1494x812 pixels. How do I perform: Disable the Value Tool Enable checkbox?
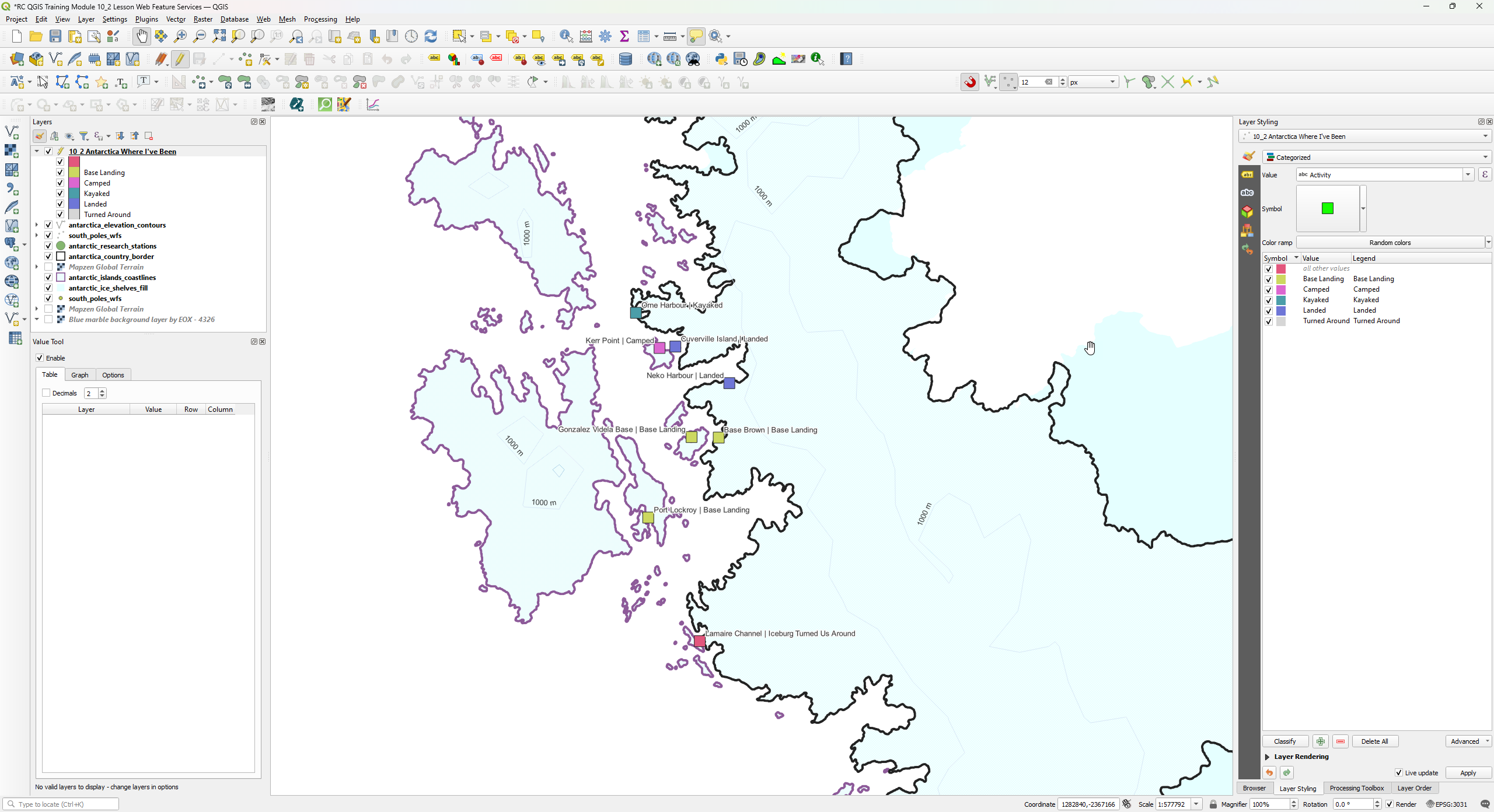coord(40,358)
